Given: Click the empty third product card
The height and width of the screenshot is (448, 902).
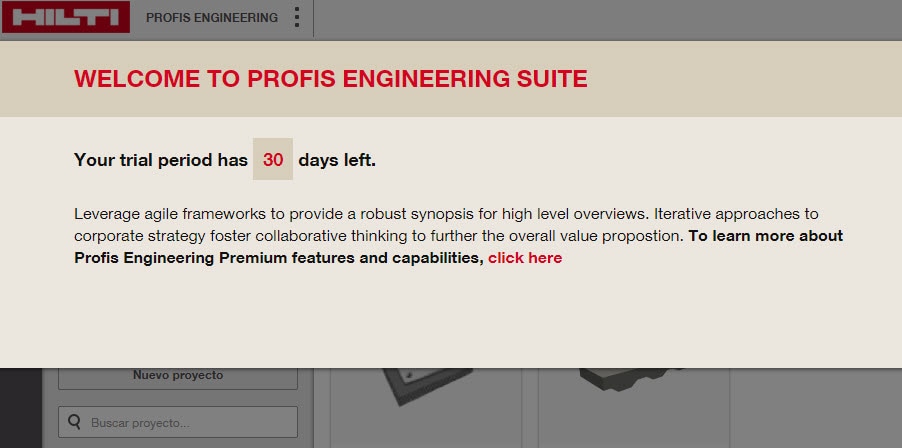Looking at the screenshot, I should 820,408.
